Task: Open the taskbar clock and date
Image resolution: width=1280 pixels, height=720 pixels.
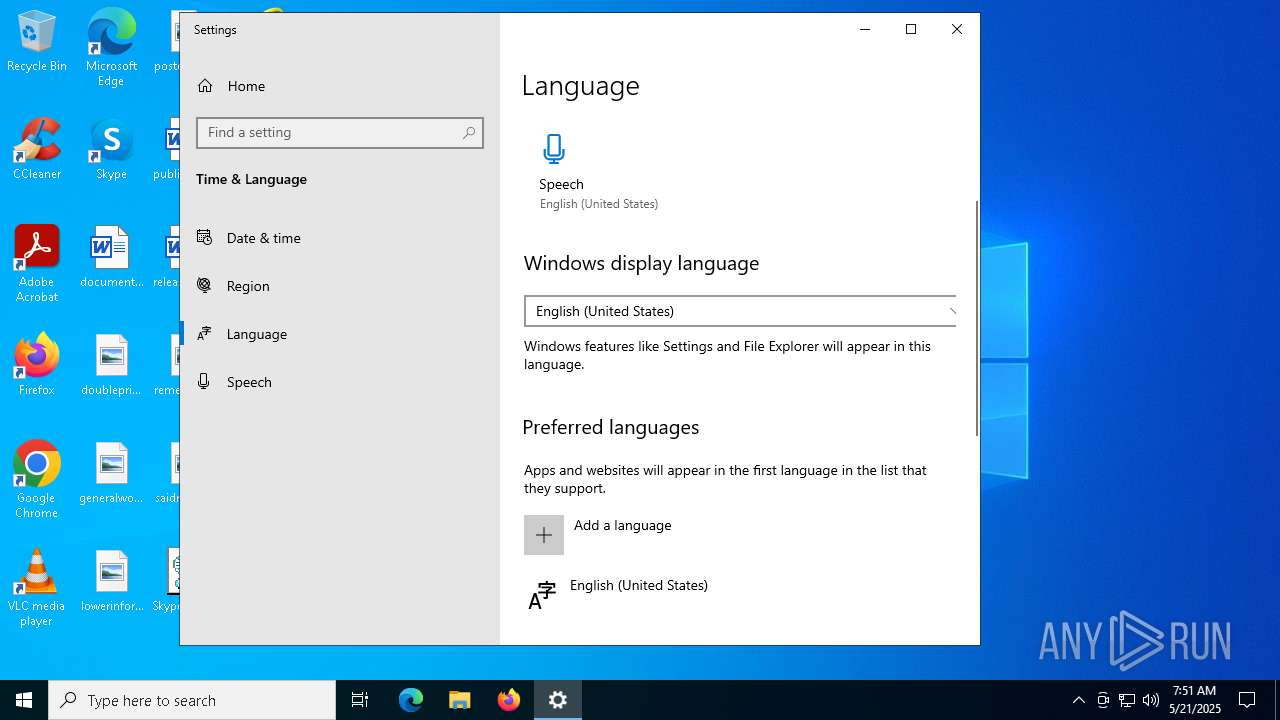Action: tap(1195, 700)
